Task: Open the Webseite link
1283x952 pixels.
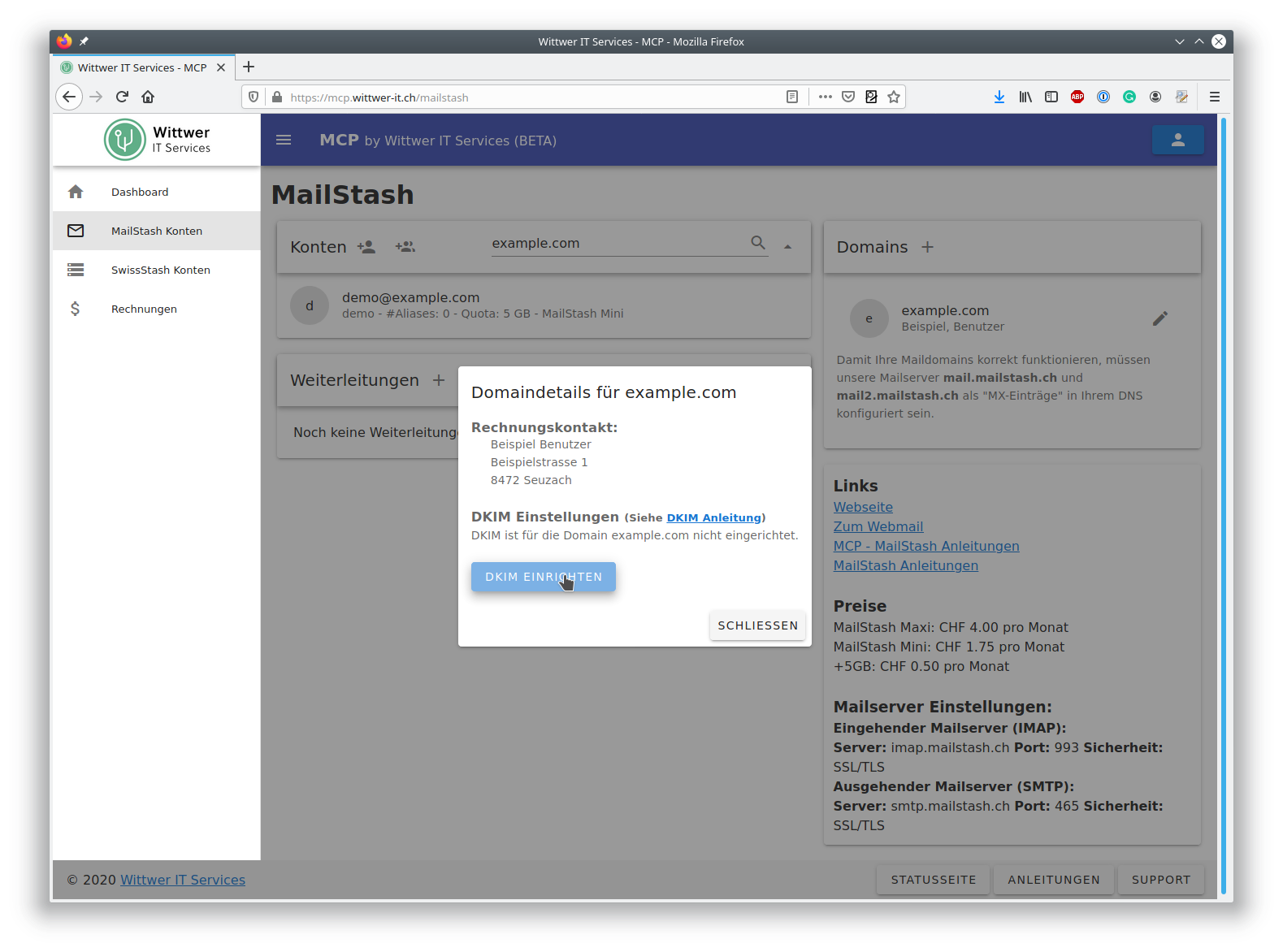Action: point(863,507)
